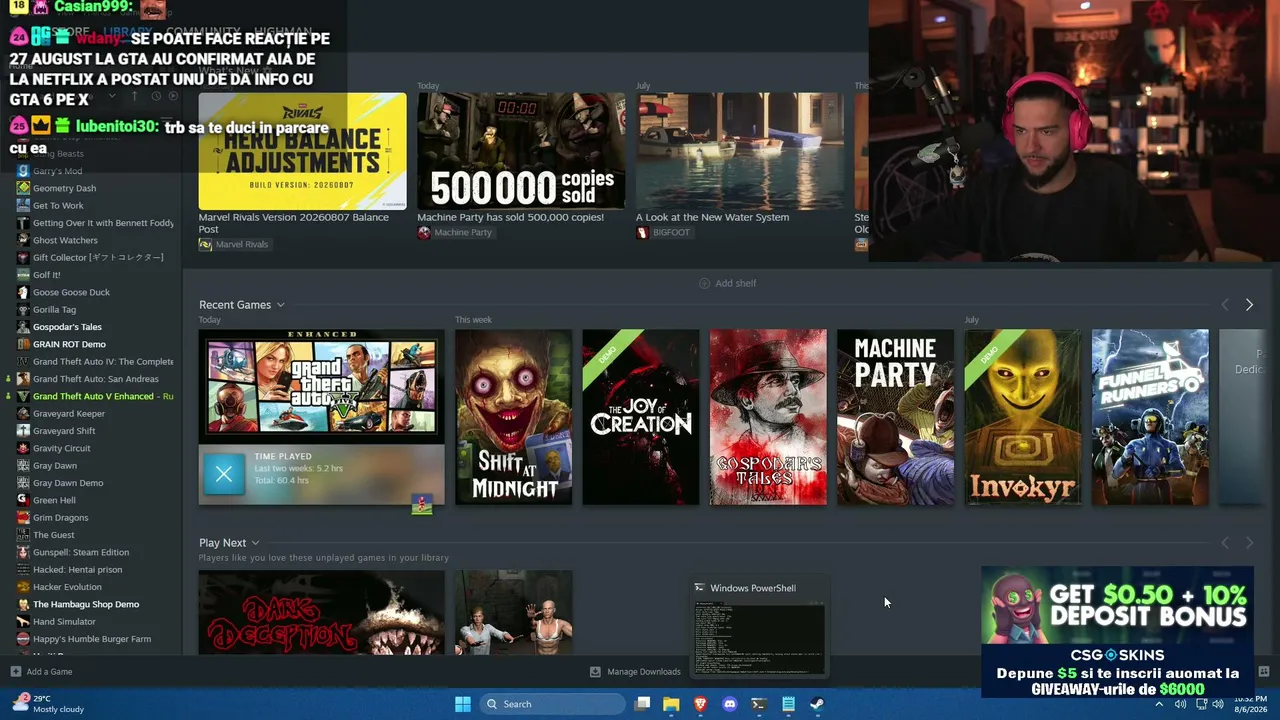
Task: Open Shift at Midnight game cover
Action: click(x=514, y=417)
